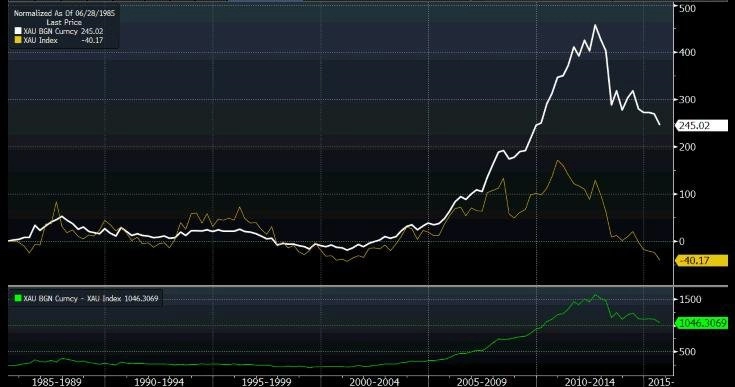Click the yellow XAU Index line's highest peak
The image size is (735, 387).
click(x=557, y=161)
